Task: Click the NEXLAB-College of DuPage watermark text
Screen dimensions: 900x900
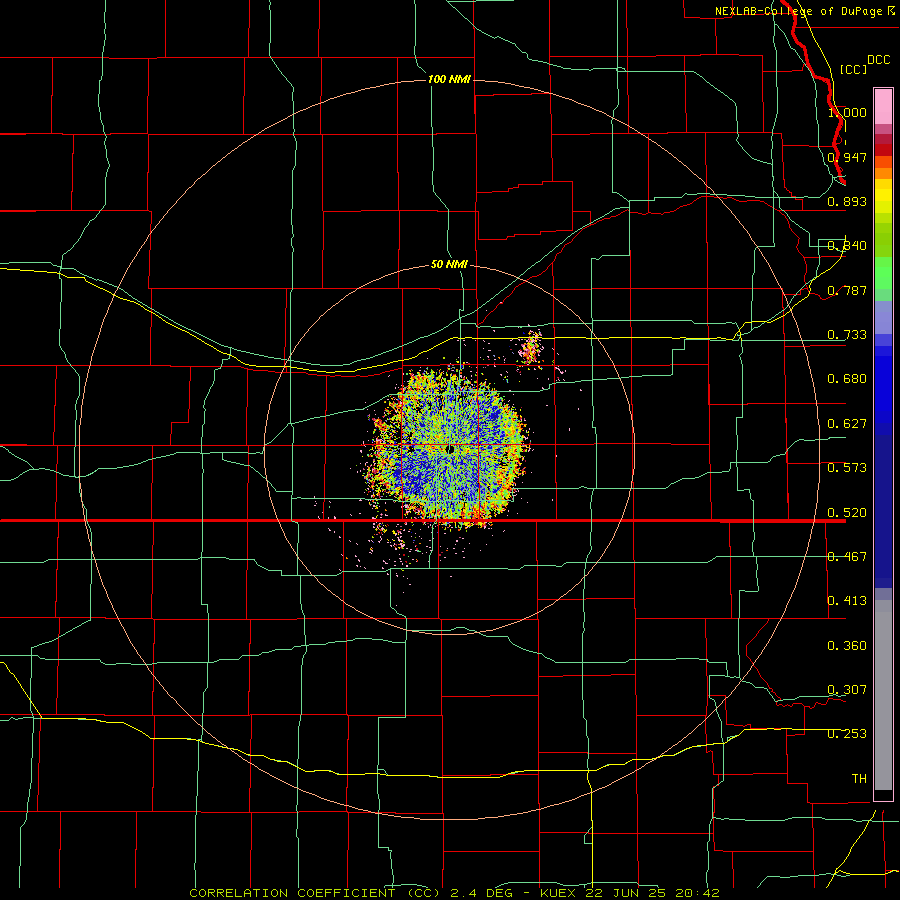Action: 804,11
